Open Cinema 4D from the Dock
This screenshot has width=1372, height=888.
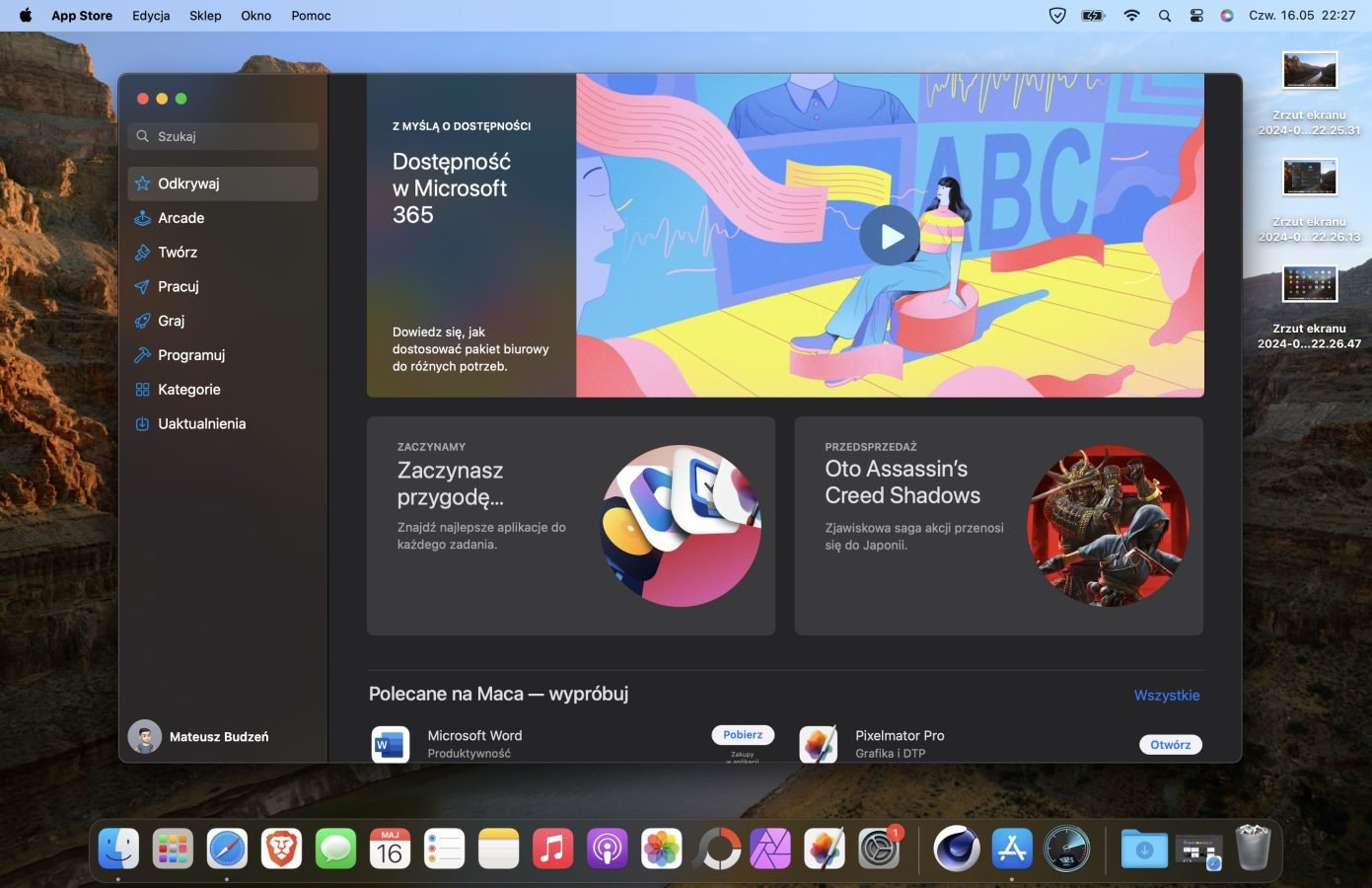957,849
